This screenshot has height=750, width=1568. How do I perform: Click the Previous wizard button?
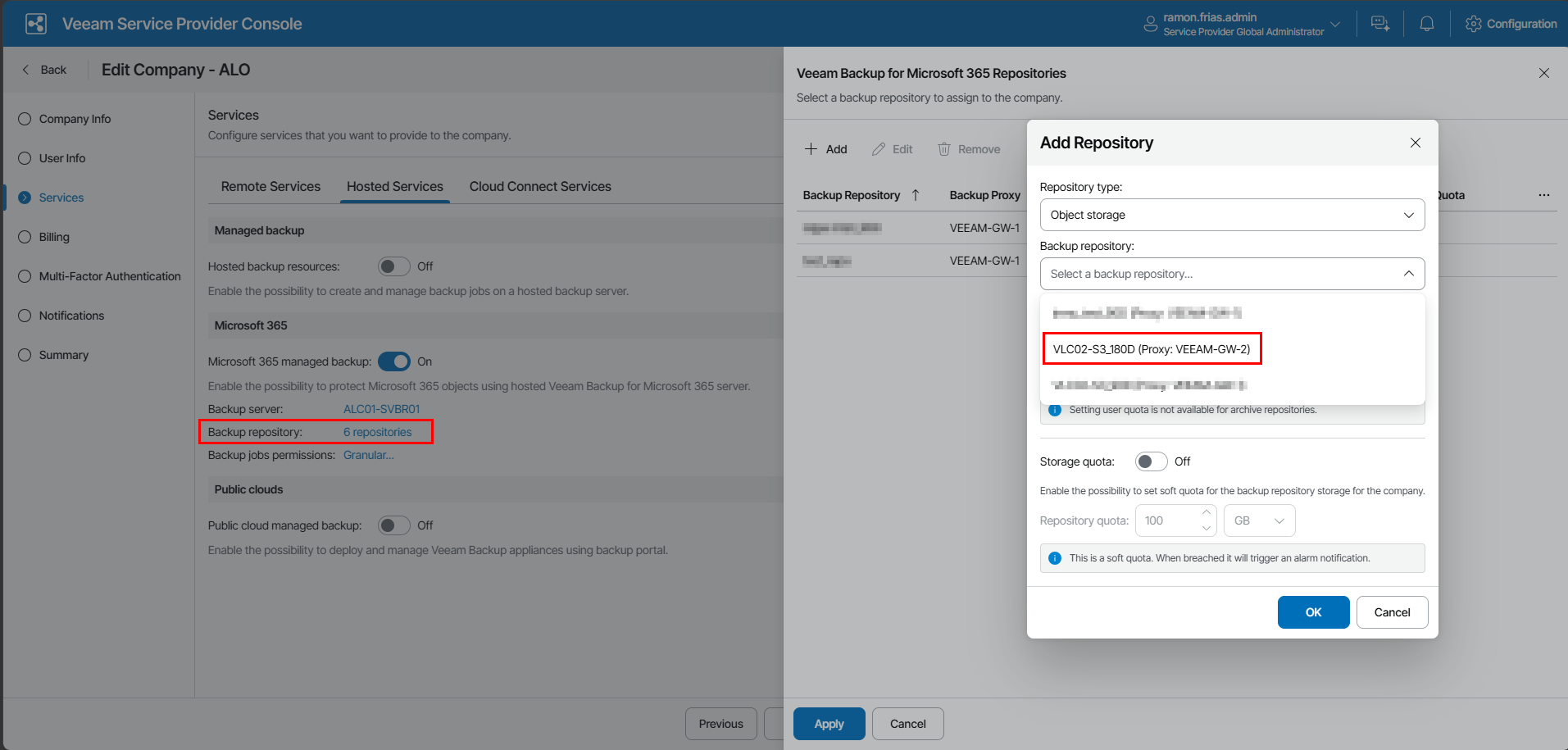(721, 724)
